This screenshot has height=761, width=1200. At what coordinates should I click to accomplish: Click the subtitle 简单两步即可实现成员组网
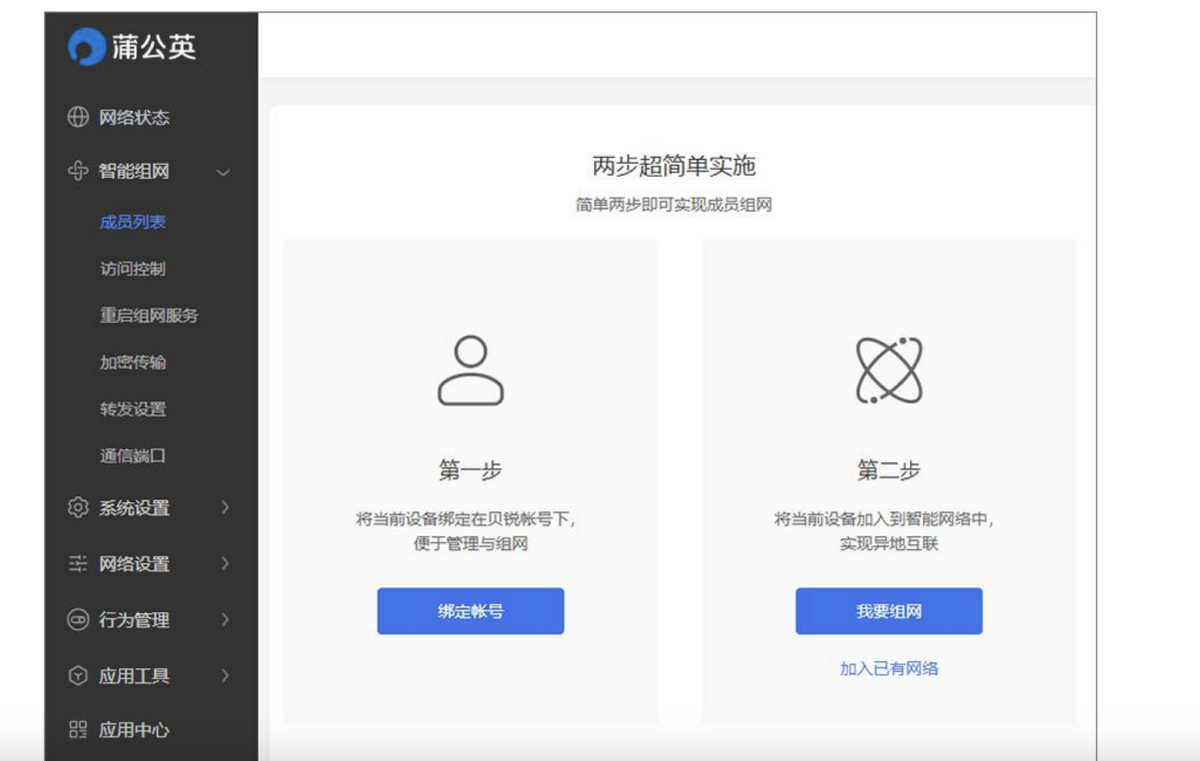click(x=674, y=205)
